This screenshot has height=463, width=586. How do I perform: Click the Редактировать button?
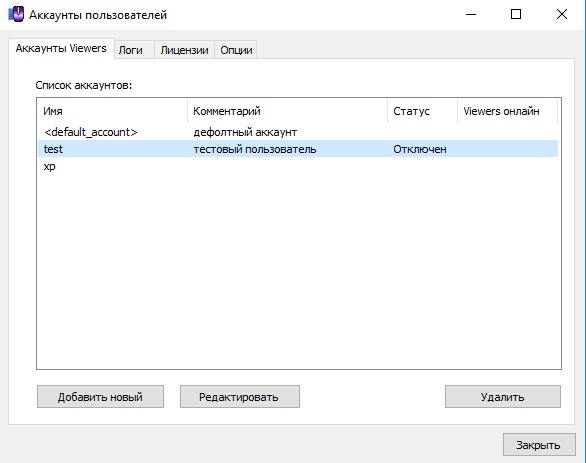click(x=240, y=396)
